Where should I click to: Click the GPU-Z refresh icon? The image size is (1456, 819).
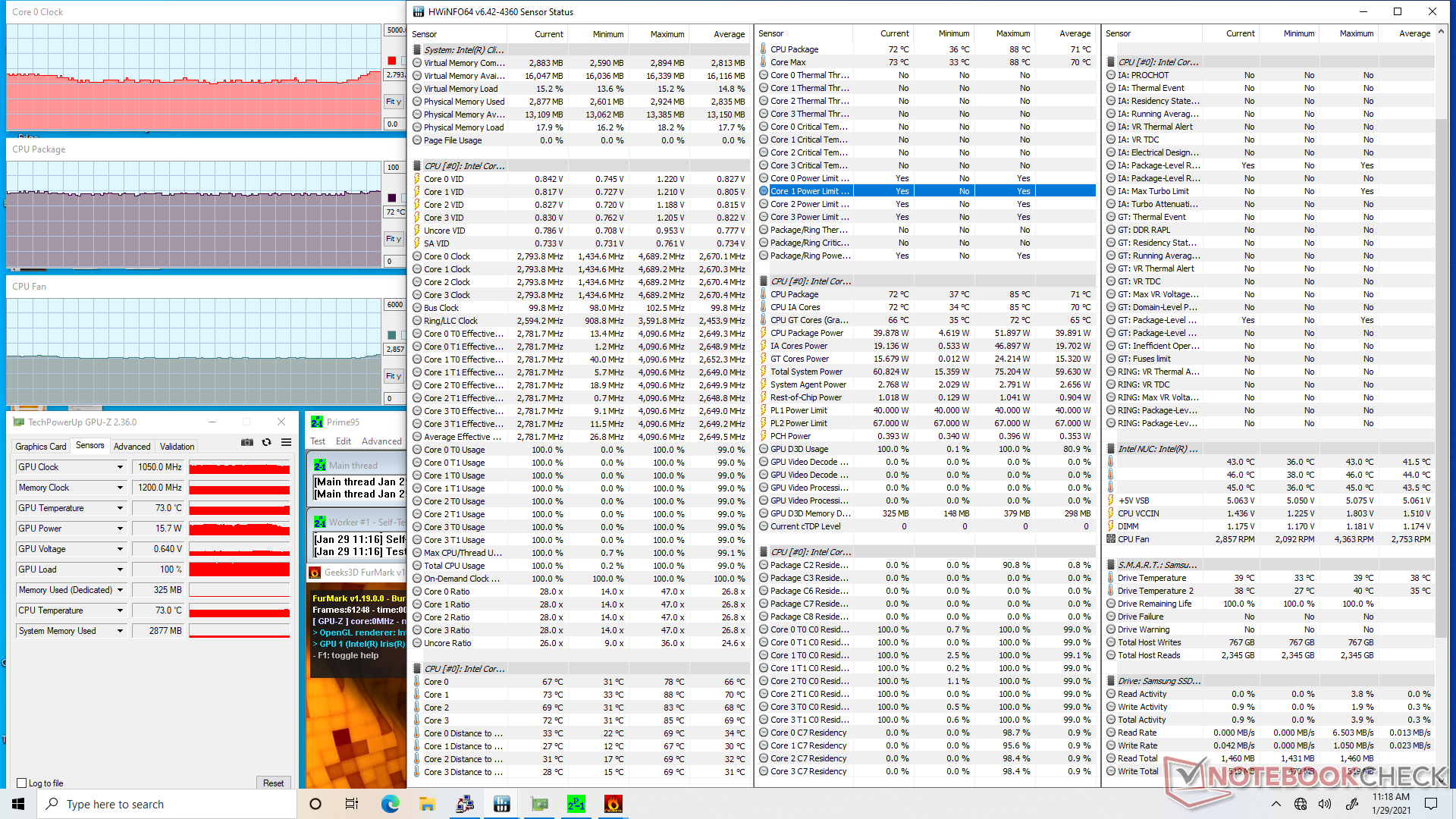[x=266, y=442]
